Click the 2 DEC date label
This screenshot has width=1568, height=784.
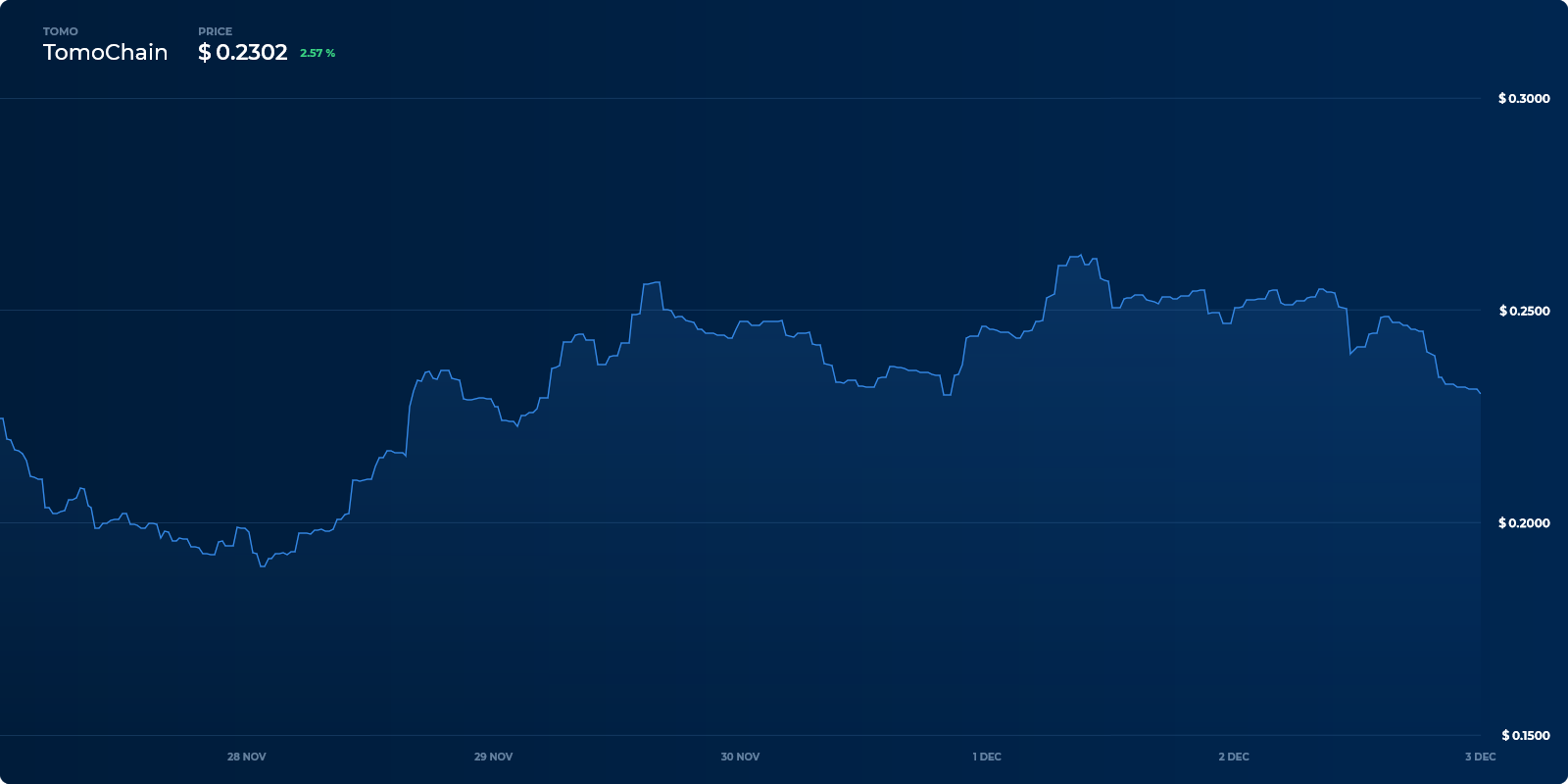coord(1234,757)
